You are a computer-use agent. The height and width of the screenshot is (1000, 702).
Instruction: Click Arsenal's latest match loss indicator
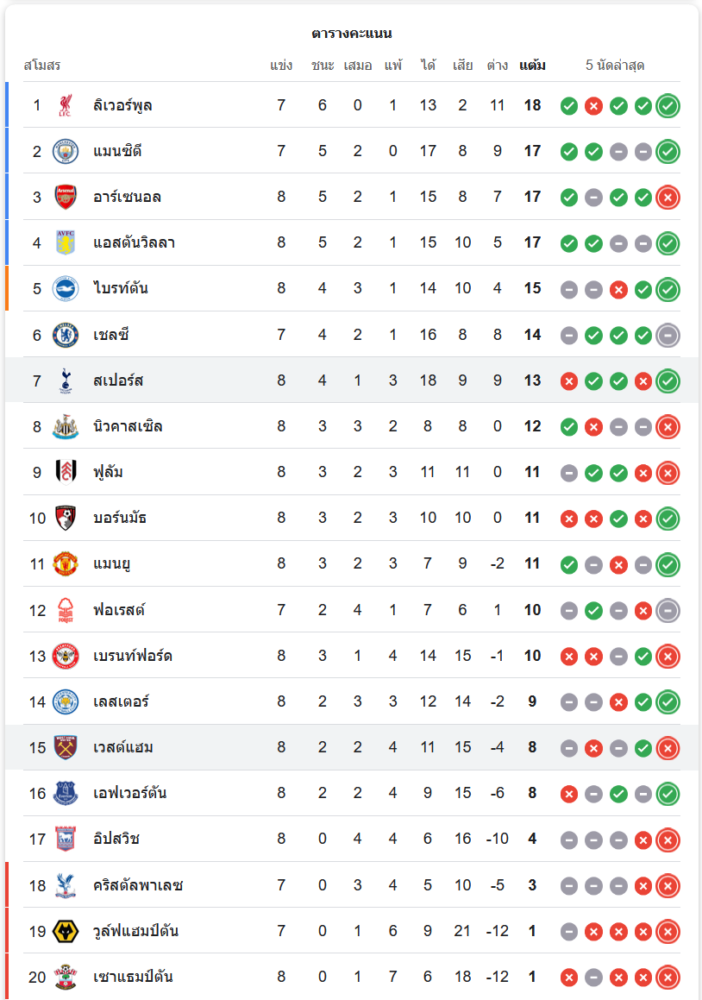click(x=668, y=197)
